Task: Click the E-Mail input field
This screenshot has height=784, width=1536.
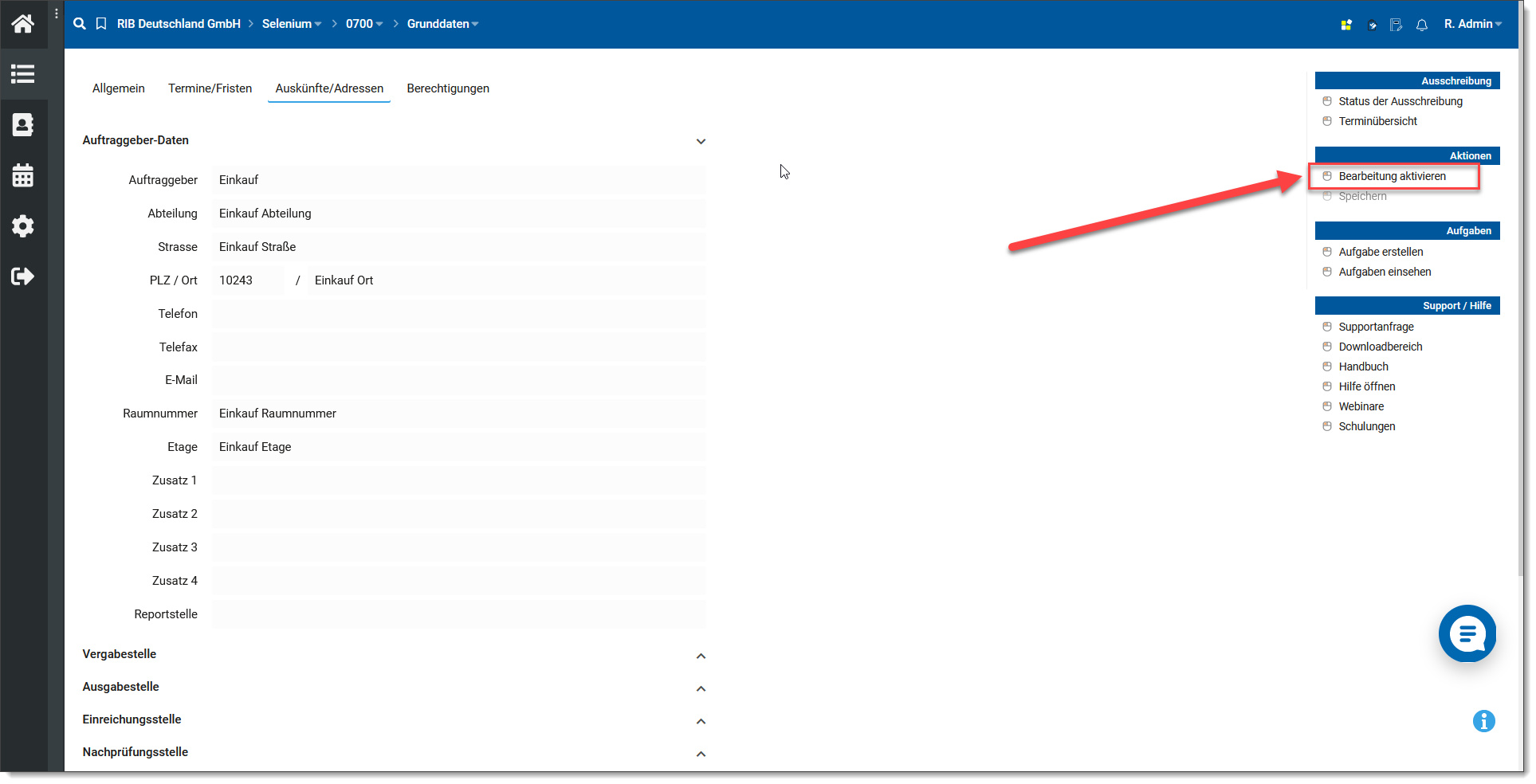Action: tap(459, 380)
